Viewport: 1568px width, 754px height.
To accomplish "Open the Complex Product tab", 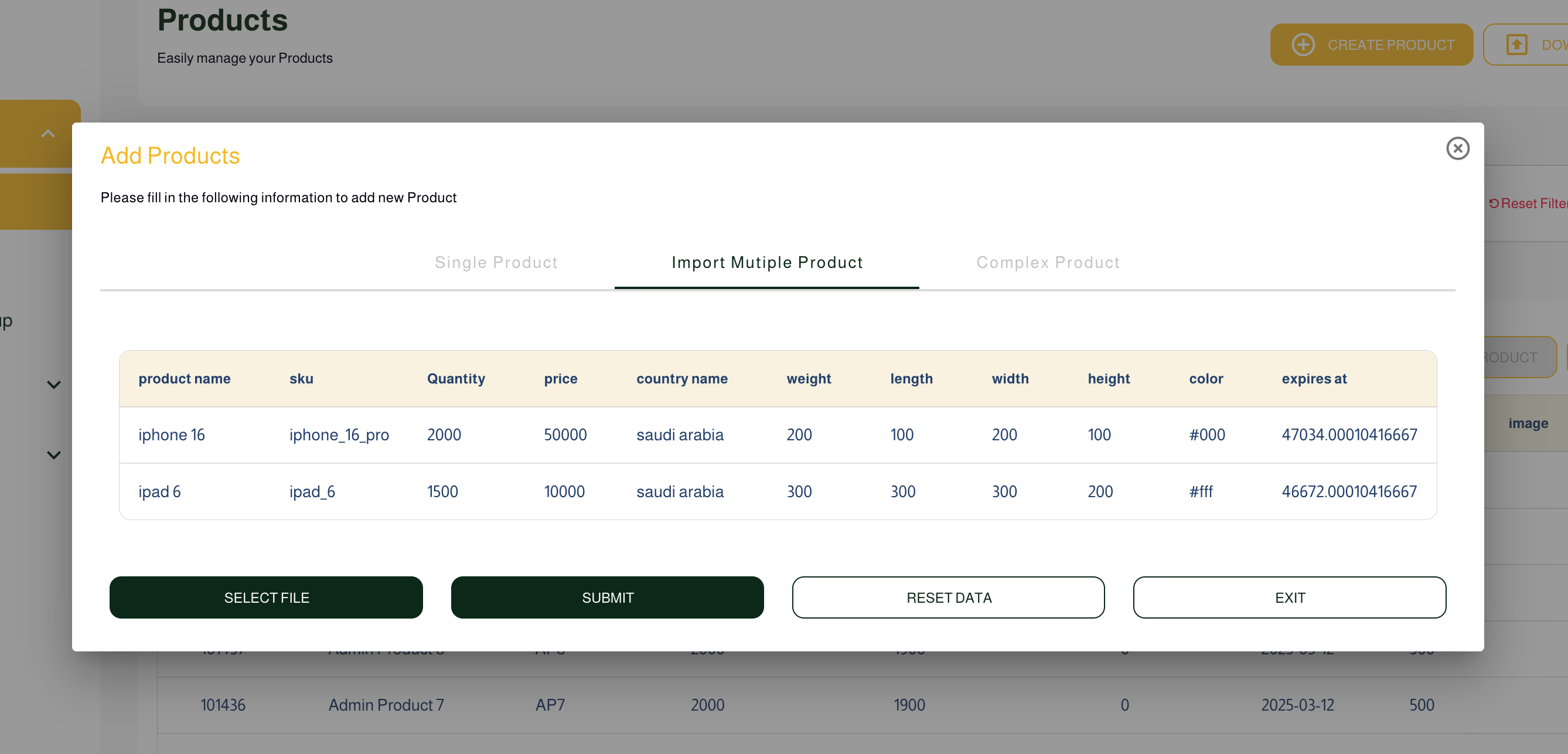I will [x=1048, y=263].
